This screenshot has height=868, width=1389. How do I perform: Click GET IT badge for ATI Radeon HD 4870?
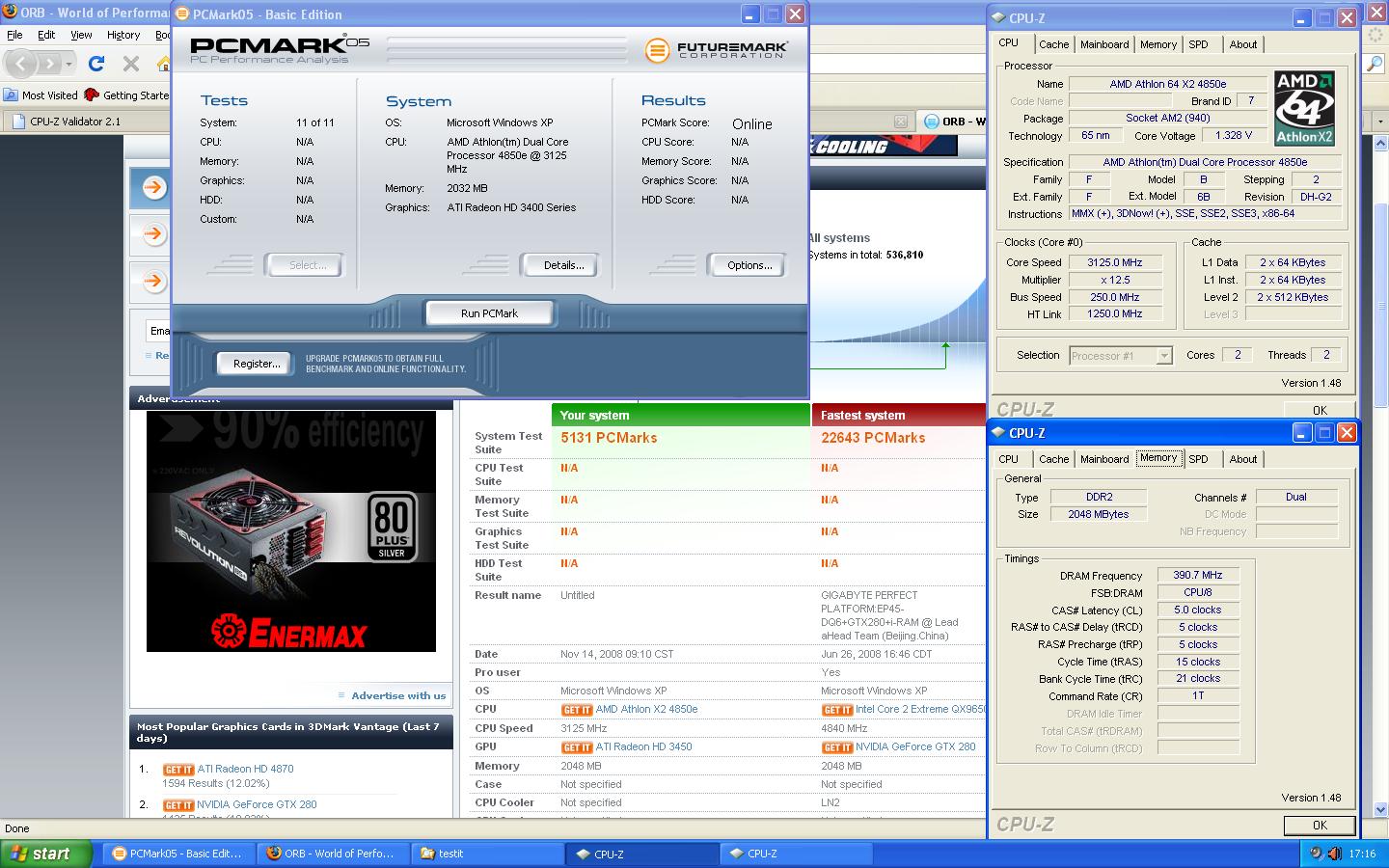(x=178, y=770)
